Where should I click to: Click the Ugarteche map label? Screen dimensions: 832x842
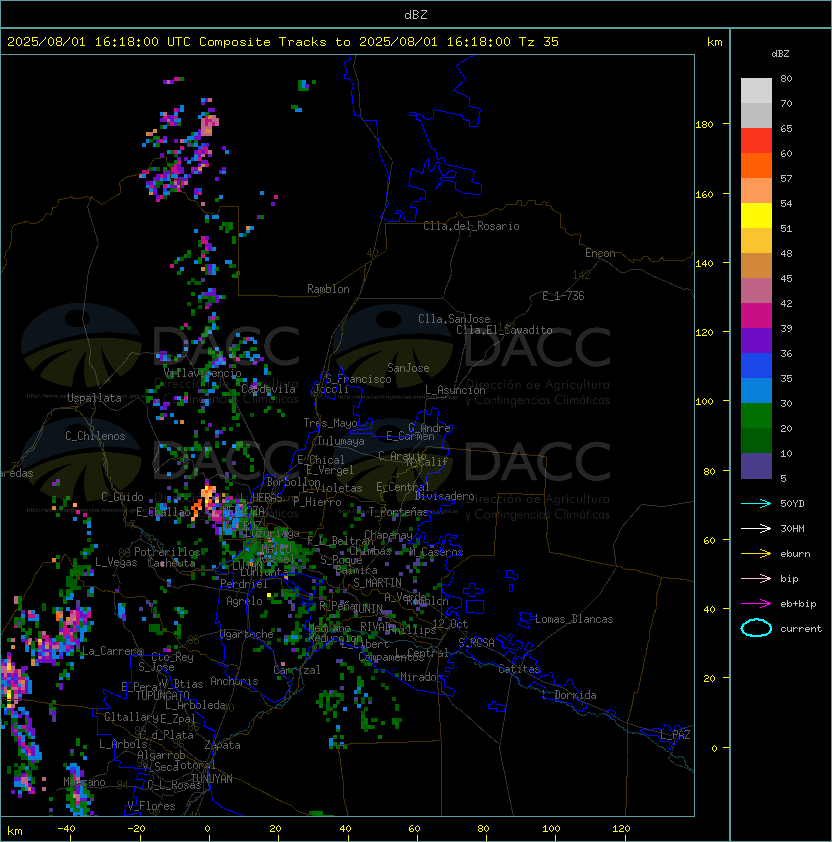click(x=247, y=634)
